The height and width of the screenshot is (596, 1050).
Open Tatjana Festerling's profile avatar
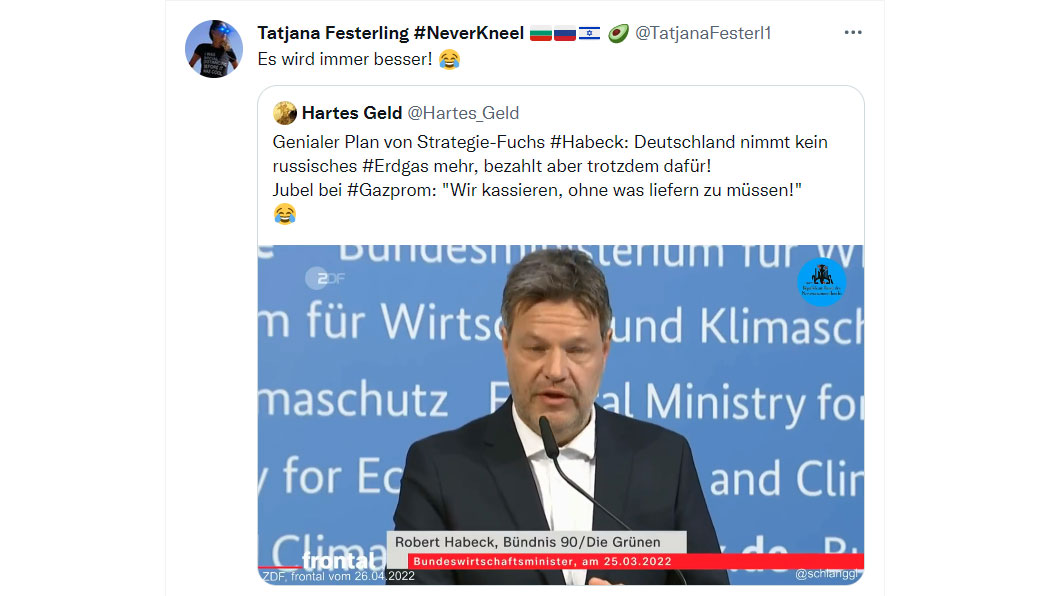pos(214,49)
